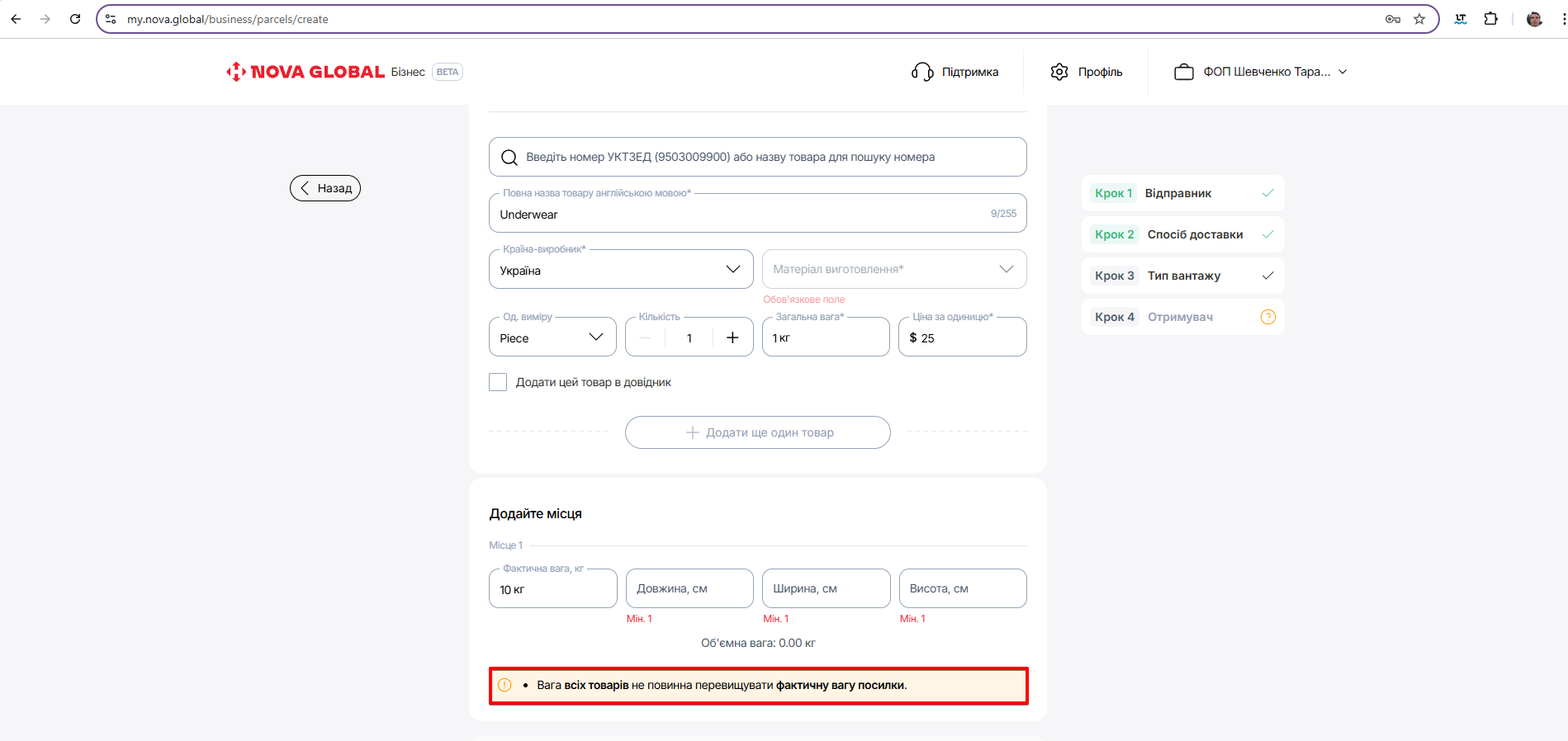Screen dimensions: 1568x741
Task: Click the Nova Global logo
Action: [x=306, y=72]
